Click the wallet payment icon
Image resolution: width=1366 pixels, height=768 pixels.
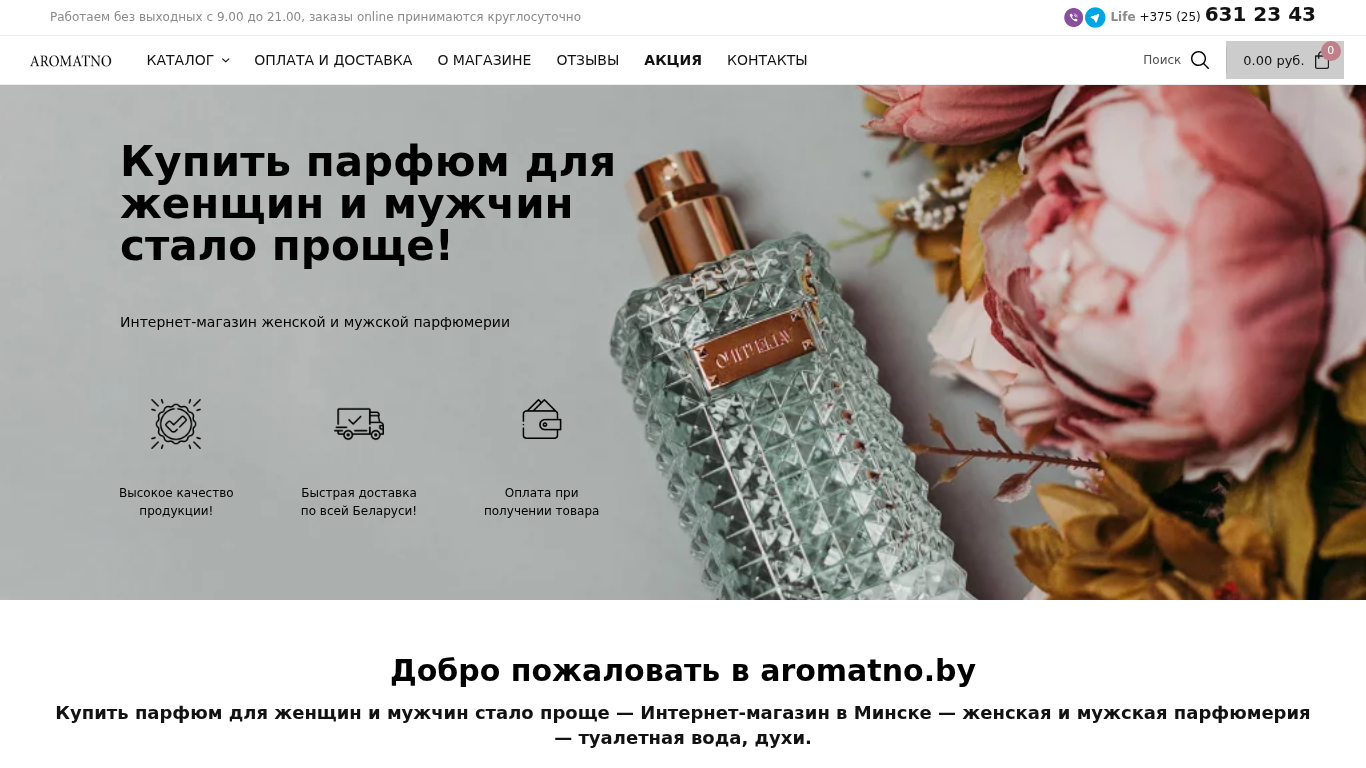pos(542,420)
